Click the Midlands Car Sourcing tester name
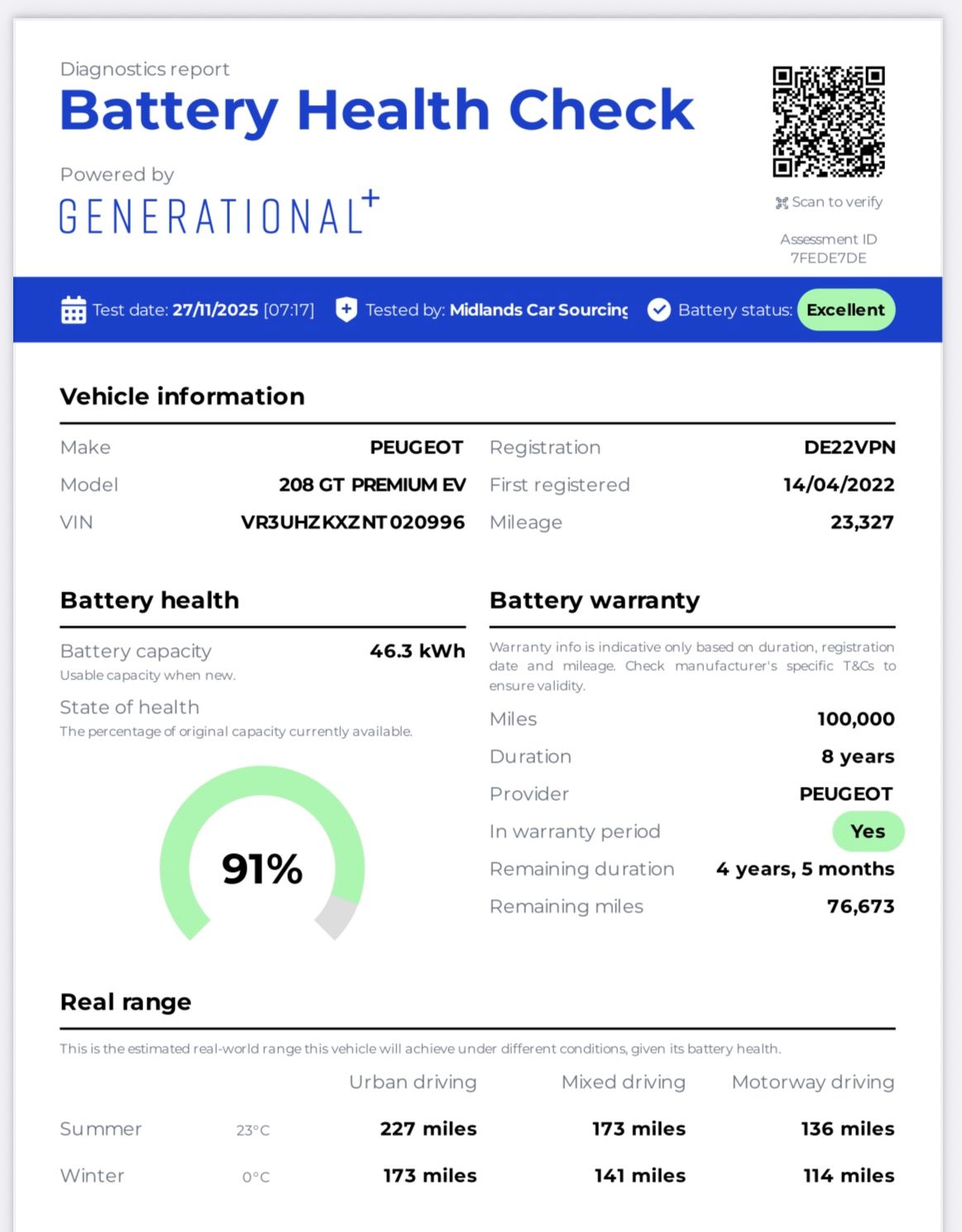 (538, 310)
